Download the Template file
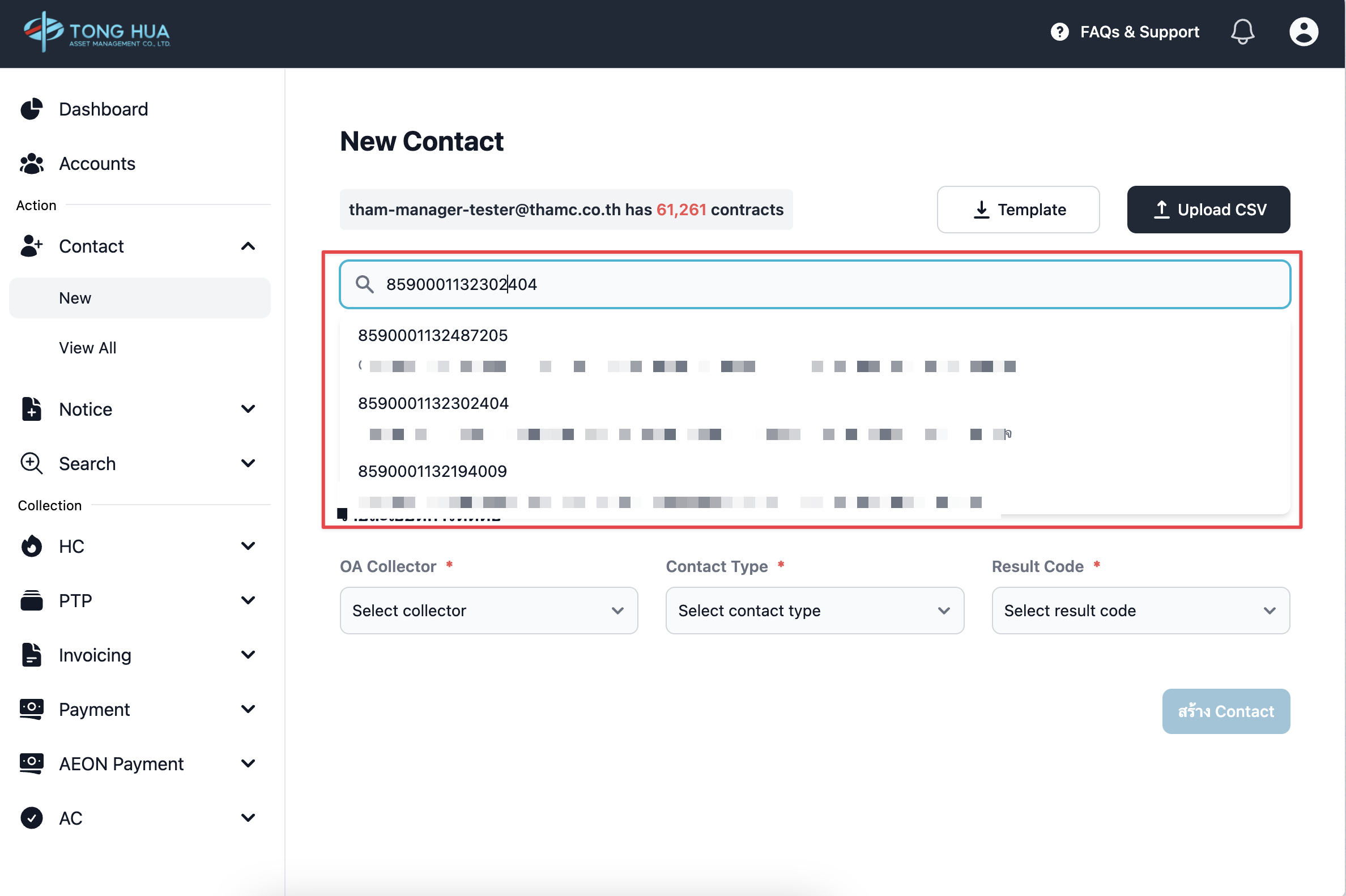1346x896 pixels. click(1017, 210)
